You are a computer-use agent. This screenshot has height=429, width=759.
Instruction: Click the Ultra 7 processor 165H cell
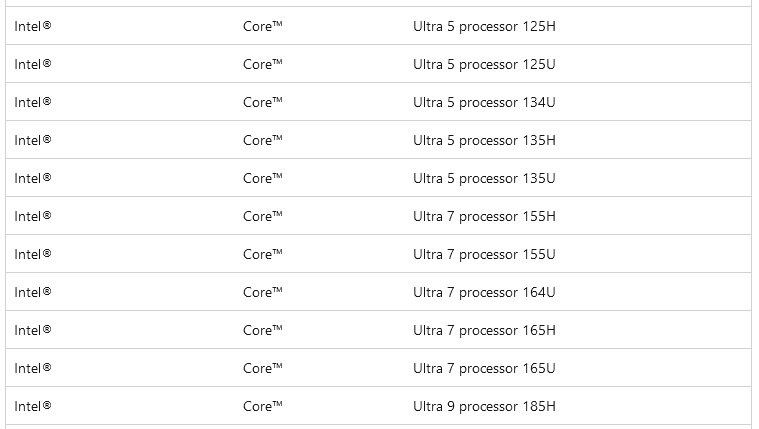[x=484, y=330]
